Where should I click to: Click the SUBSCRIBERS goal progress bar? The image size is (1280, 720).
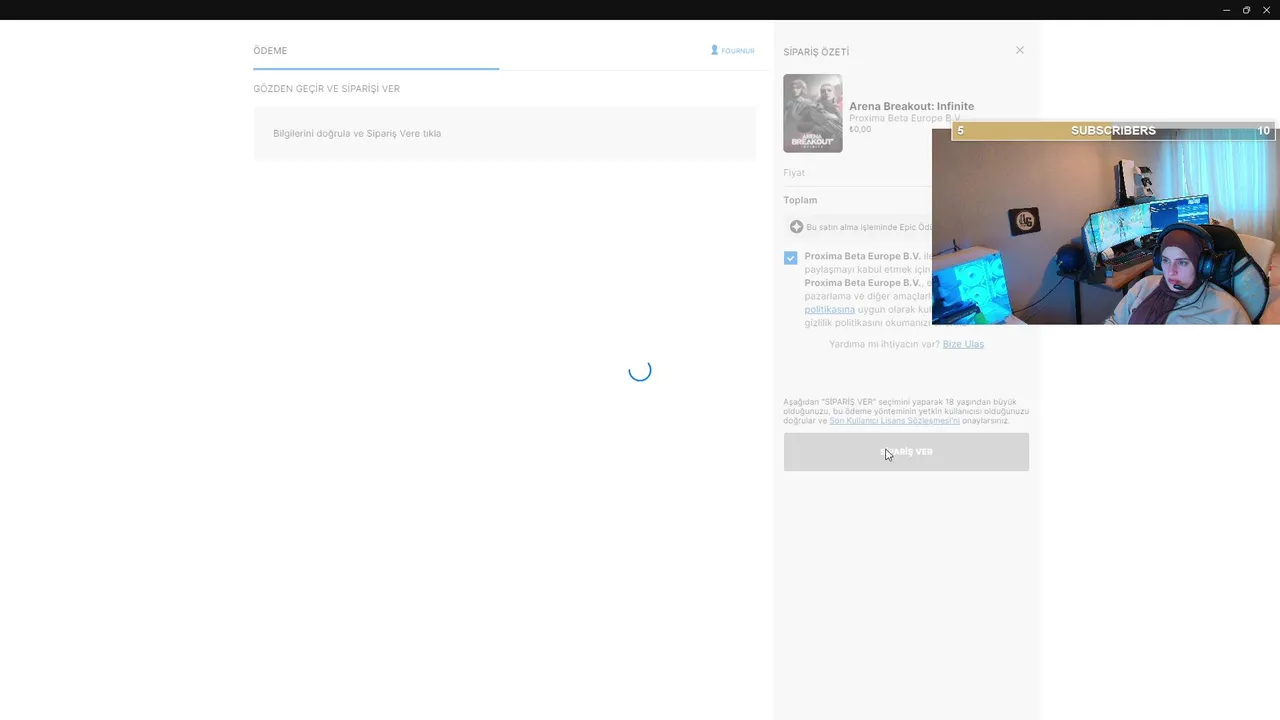[x=1113, y=131]
